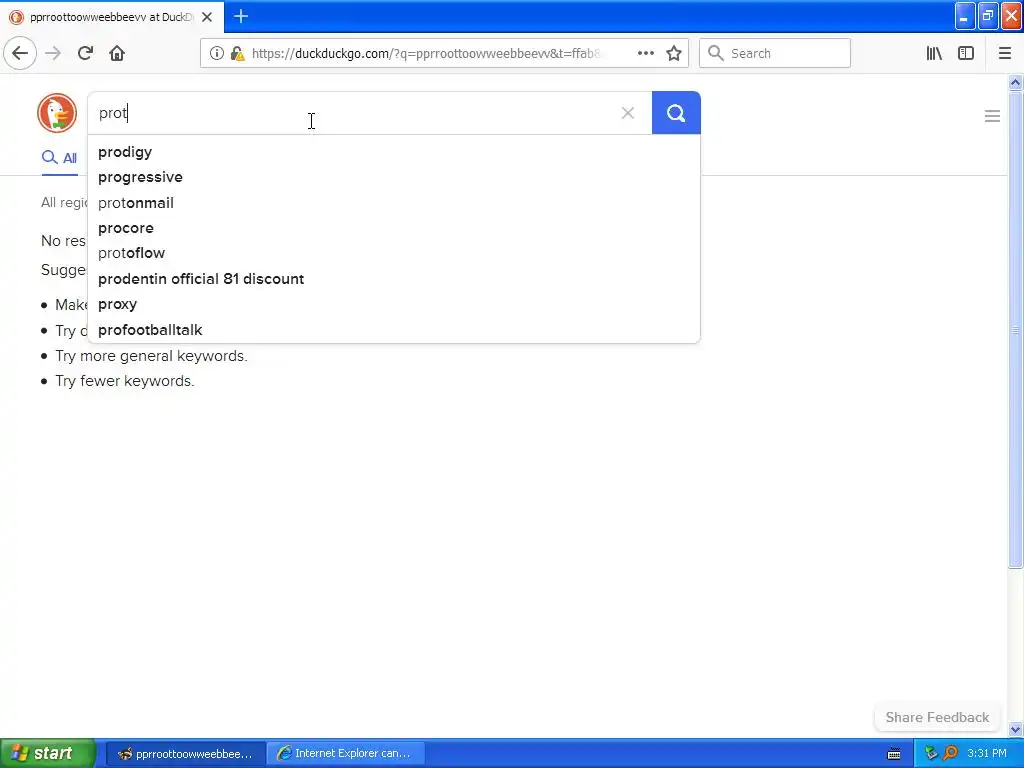Open a new tab with plus

(241, 16)
